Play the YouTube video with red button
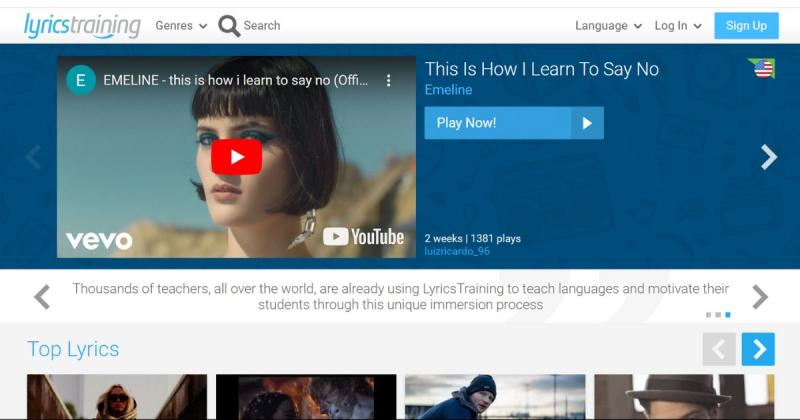This screenshot has height=420, width=800. (x=237, y=157)
